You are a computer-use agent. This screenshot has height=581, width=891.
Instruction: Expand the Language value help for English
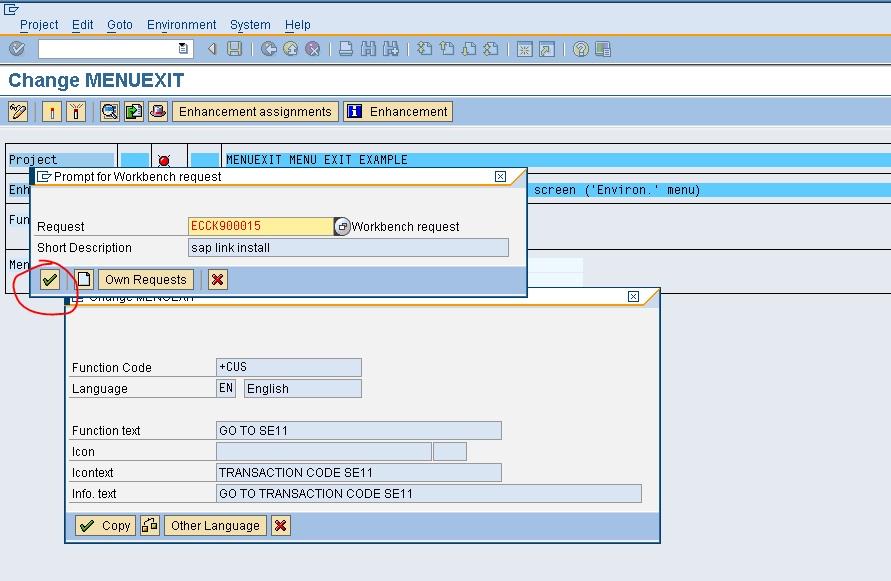point(225,388)
